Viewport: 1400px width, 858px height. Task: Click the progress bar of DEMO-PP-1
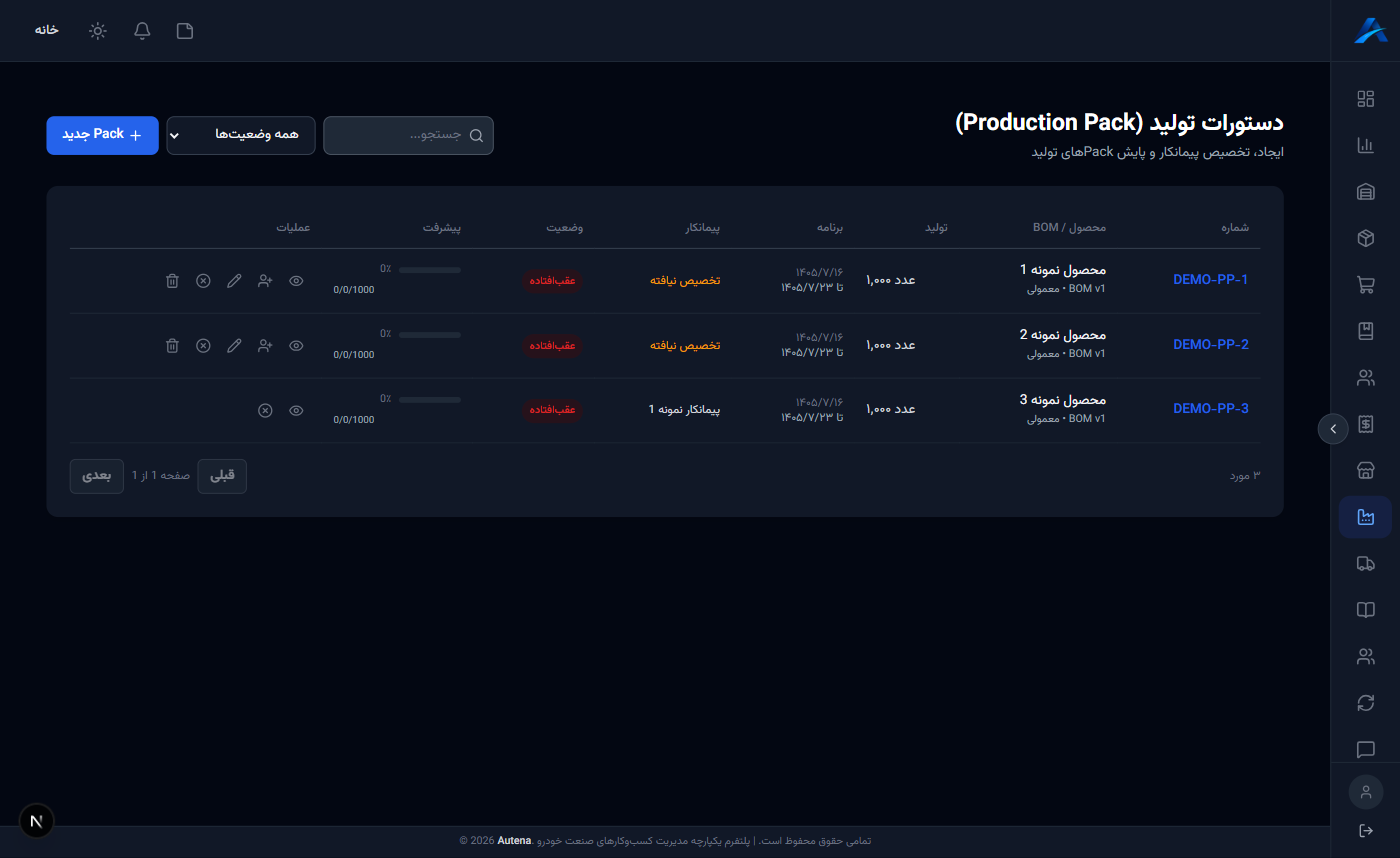430,270
